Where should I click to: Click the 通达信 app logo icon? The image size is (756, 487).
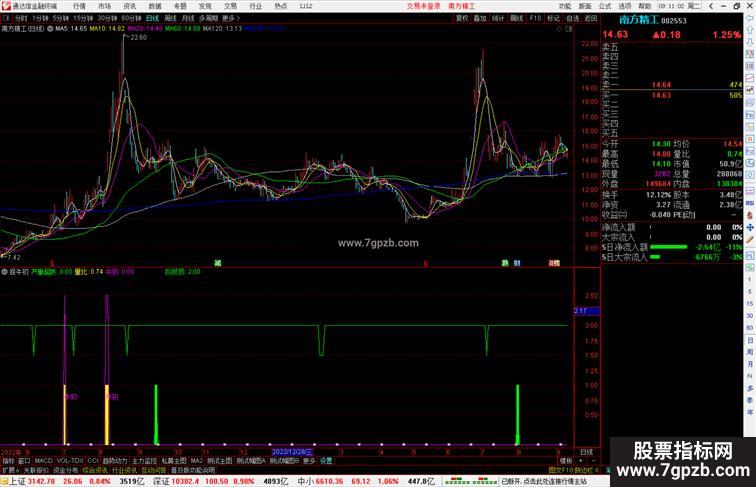coord(6,6)
